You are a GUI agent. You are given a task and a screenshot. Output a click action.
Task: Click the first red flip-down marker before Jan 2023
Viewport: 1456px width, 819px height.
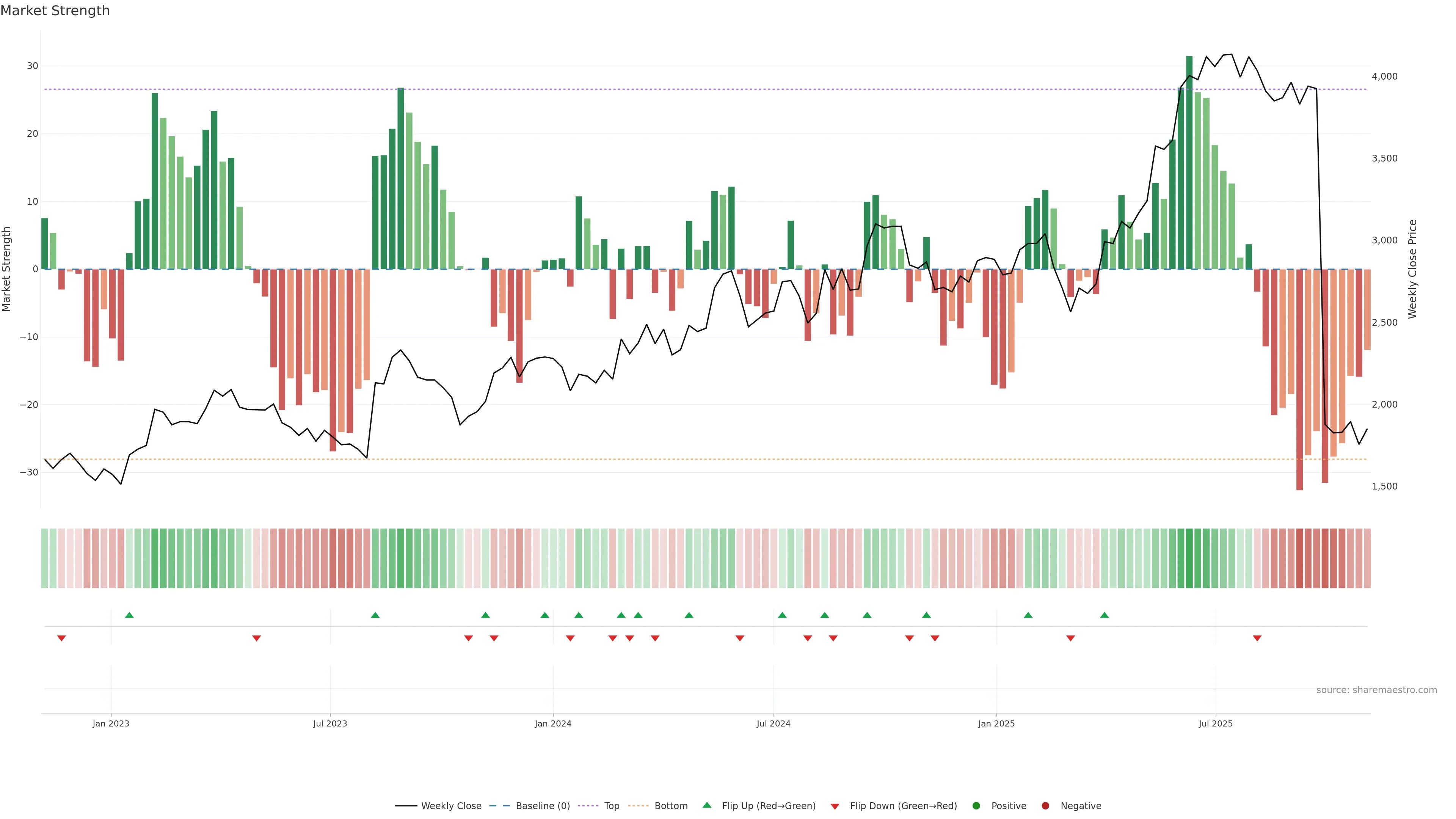[x=61, y=638]
